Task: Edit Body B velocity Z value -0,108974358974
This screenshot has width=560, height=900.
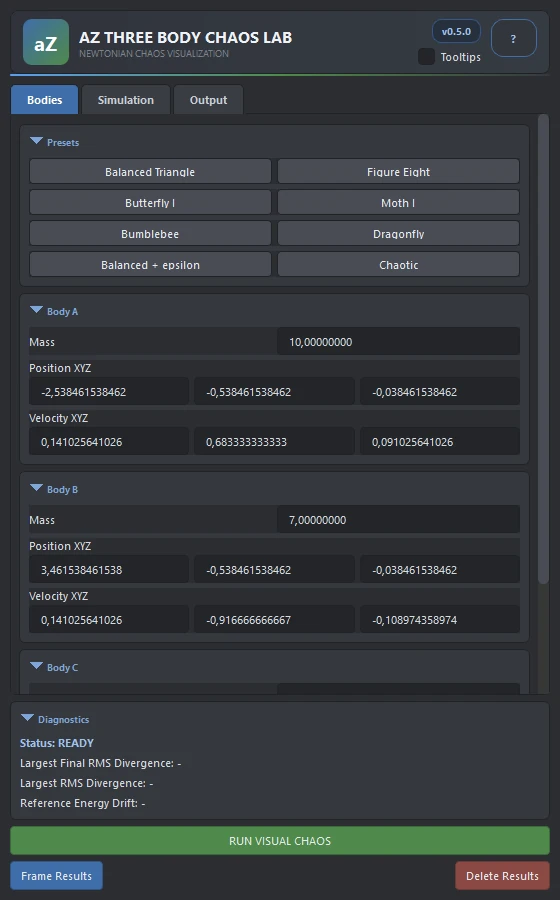Action: pyautogui.click(x=440, y=619)
